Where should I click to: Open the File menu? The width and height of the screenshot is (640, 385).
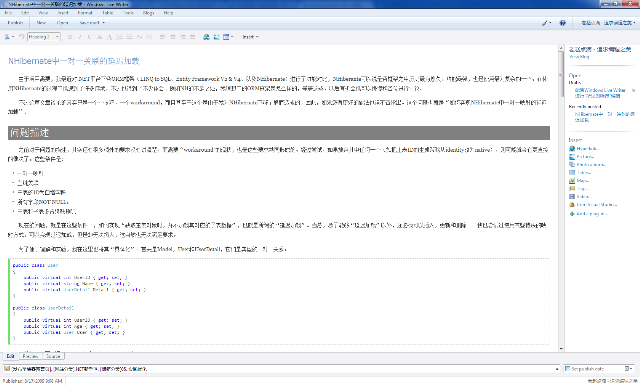pos(8,13)
